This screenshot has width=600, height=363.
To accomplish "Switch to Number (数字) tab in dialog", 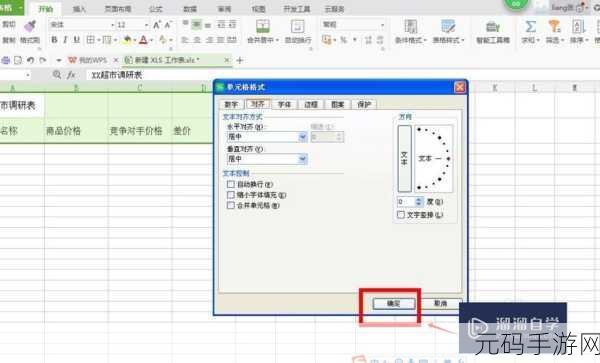I will [x=231, y=104].
